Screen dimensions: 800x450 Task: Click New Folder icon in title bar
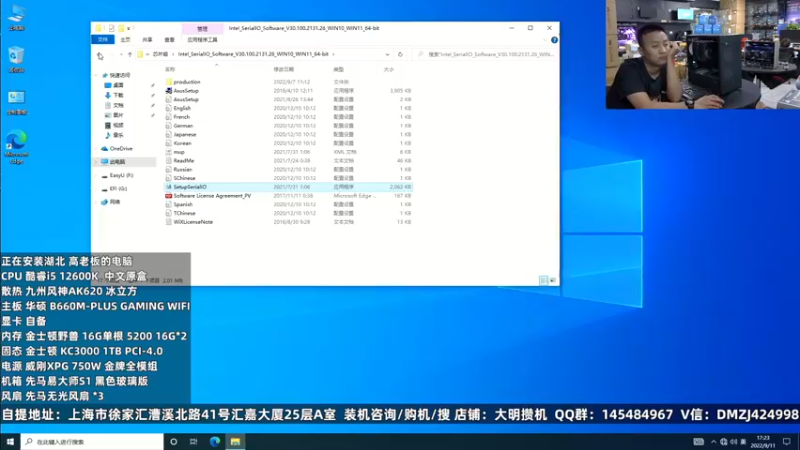point(121,29)
